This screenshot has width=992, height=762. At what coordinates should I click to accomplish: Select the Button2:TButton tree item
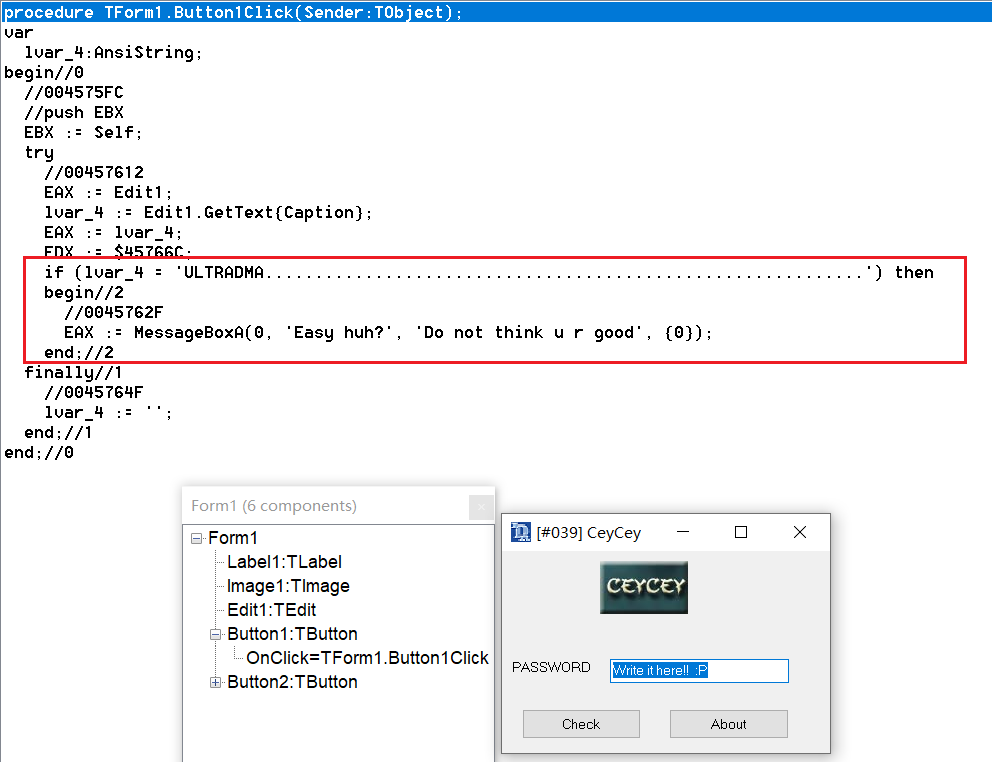pyautogui.click(x=292, y=682)
